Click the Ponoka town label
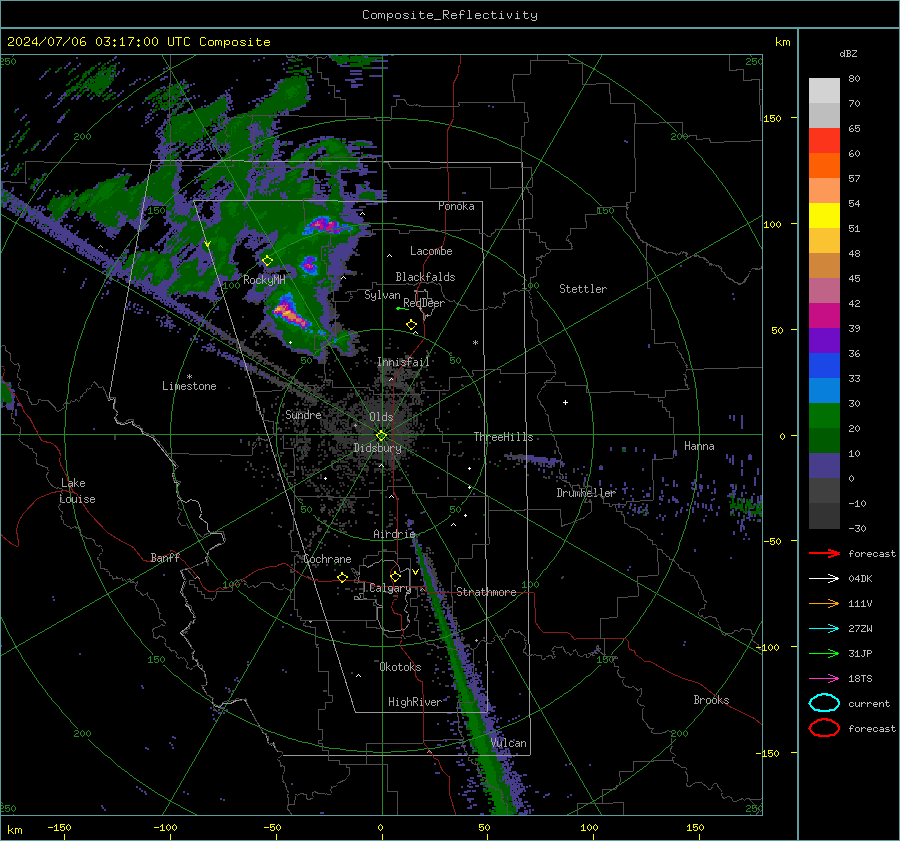This screenshot has height=841, width=900. pos(456,206)
